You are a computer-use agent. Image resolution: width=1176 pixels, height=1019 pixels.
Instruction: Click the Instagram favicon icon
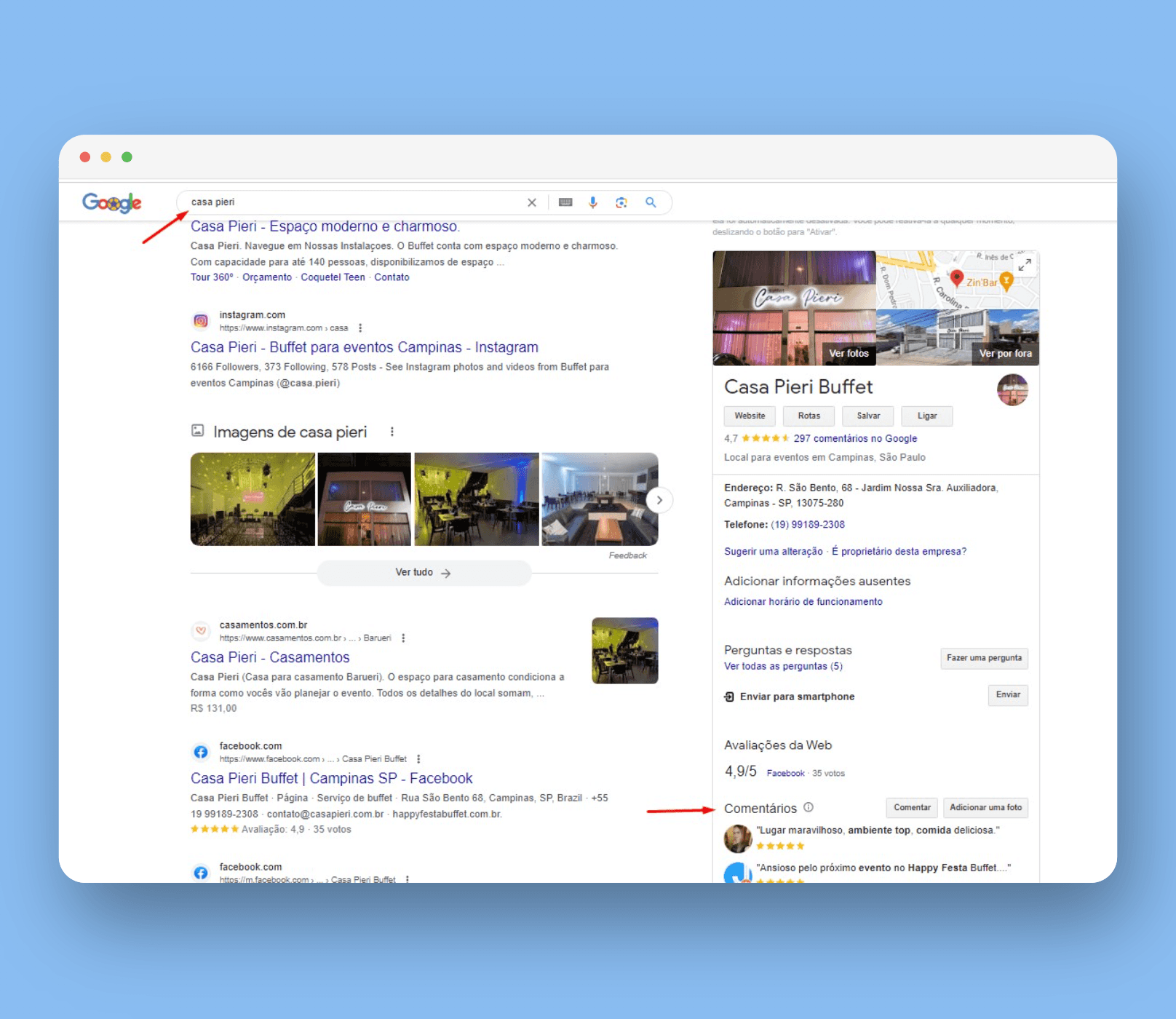click(x=201, y=321)
